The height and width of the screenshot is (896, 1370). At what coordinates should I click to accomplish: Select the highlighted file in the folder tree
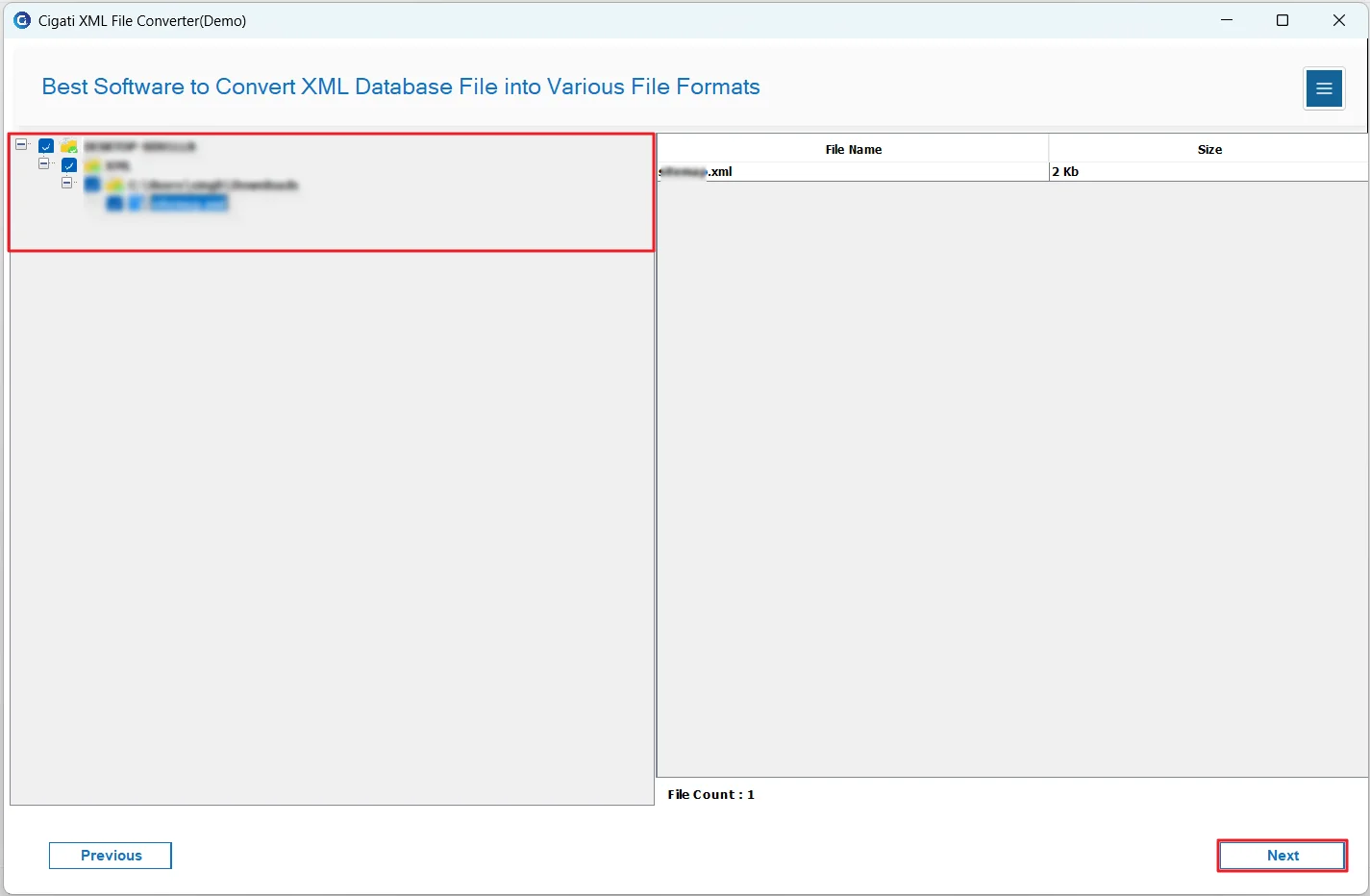[x=188, y=203]
